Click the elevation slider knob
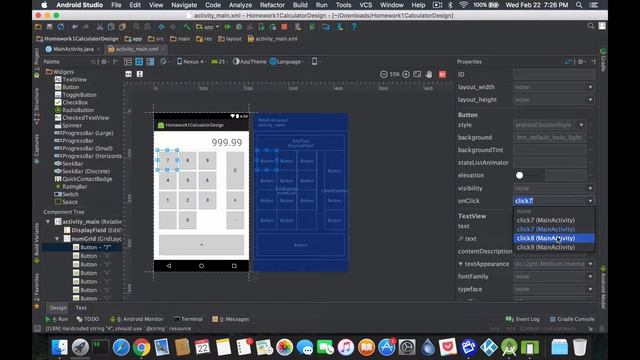This screenshot has width=640, height=360. pyautogui.click(x=519, y=175)
